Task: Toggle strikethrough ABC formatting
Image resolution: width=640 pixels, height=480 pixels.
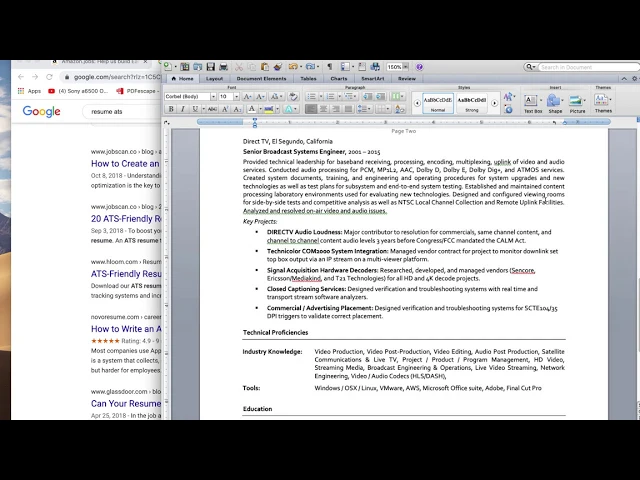Action: click(x=212, y=109)
